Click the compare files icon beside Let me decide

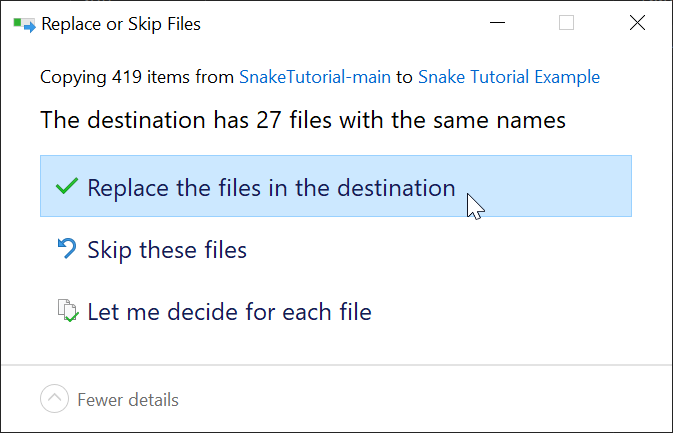pos(67,311)
